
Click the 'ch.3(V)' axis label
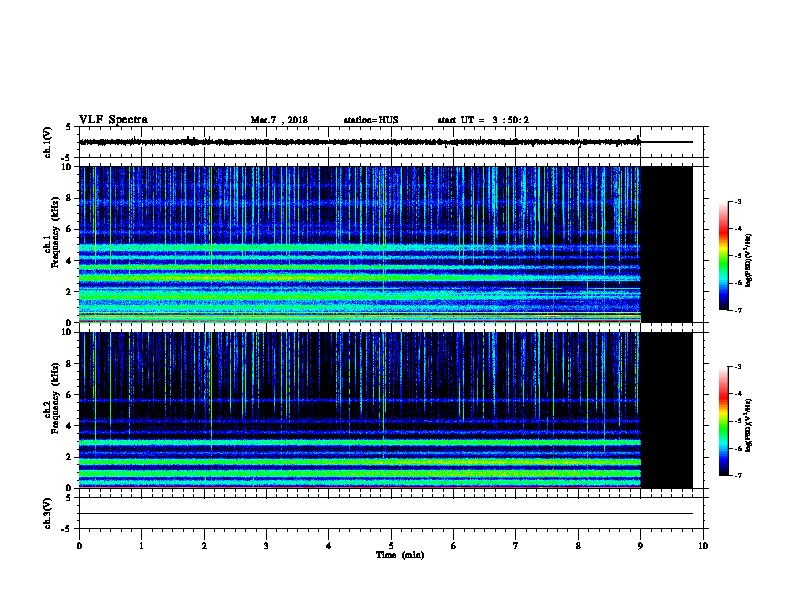click(48, 513)
